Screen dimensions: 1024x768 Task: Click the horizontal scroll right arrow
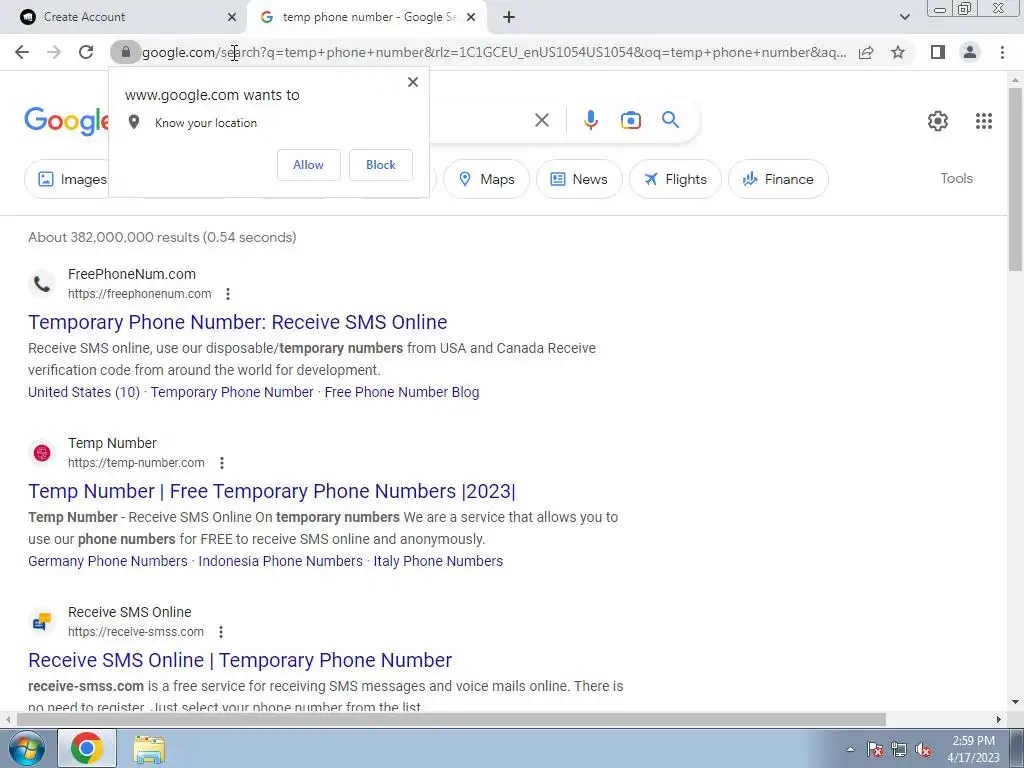click(999, 720)
